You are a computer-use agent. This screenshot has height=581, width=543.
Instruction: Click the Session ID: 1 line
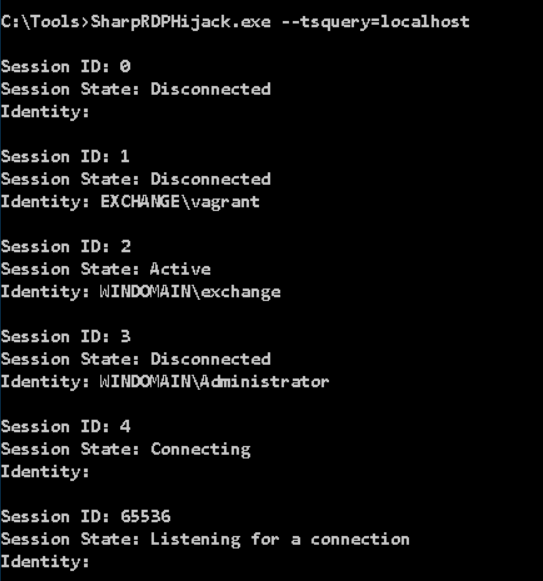point(65,156)
